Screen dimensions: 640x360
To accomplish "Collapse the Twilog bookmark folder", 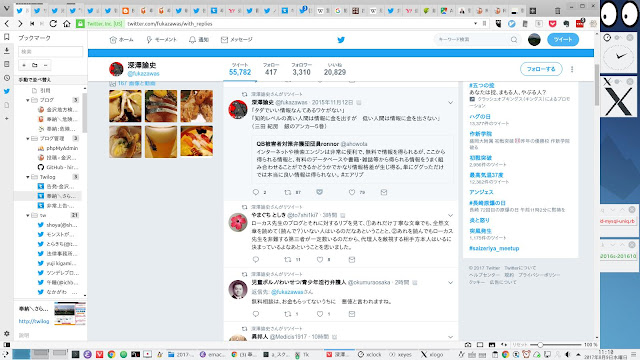I will (x=27, y=177).
